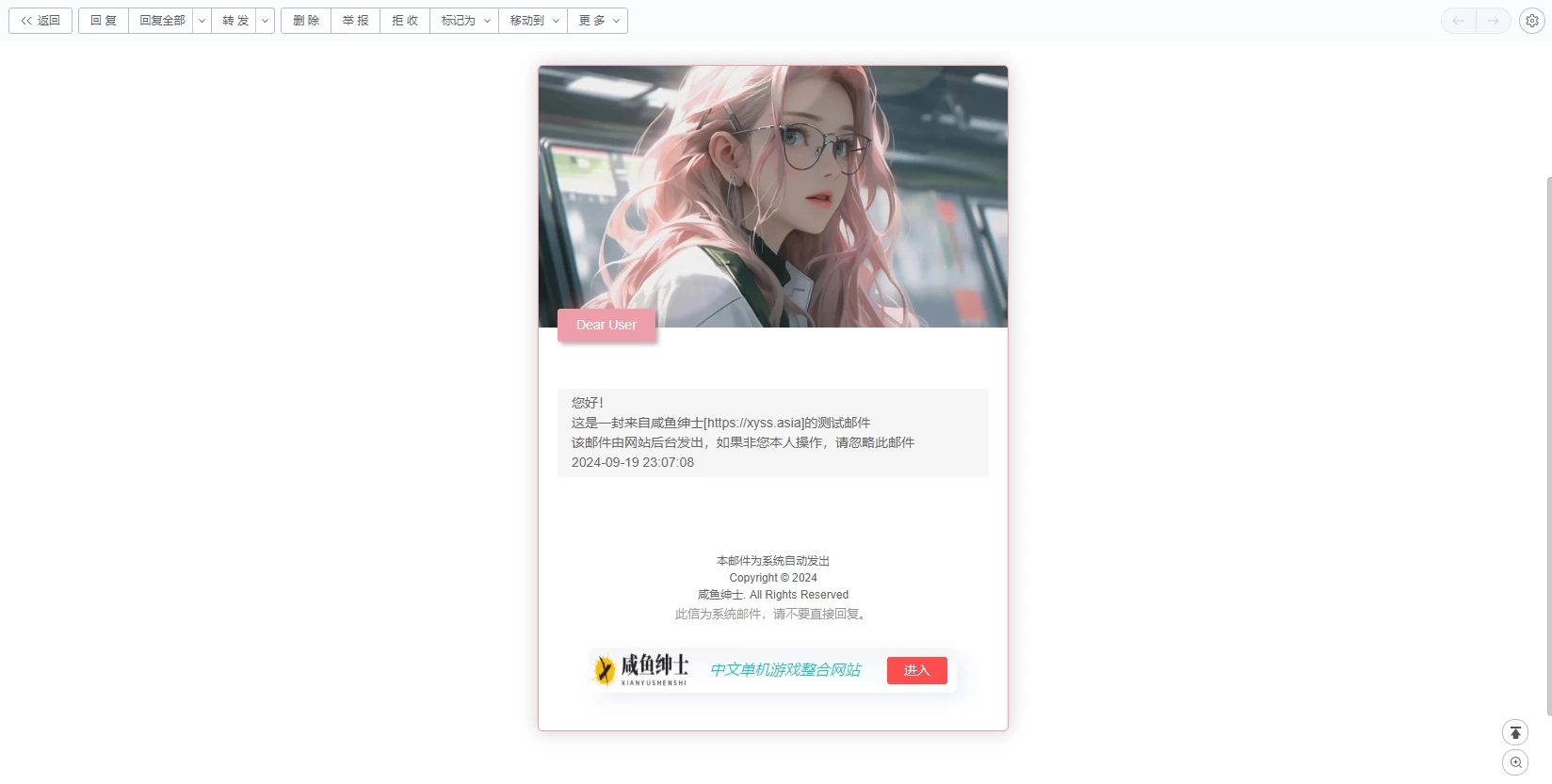Click 该邮件由网站后台发出 line
Screen dimensions: 1552x784
[x=743, y=442]
